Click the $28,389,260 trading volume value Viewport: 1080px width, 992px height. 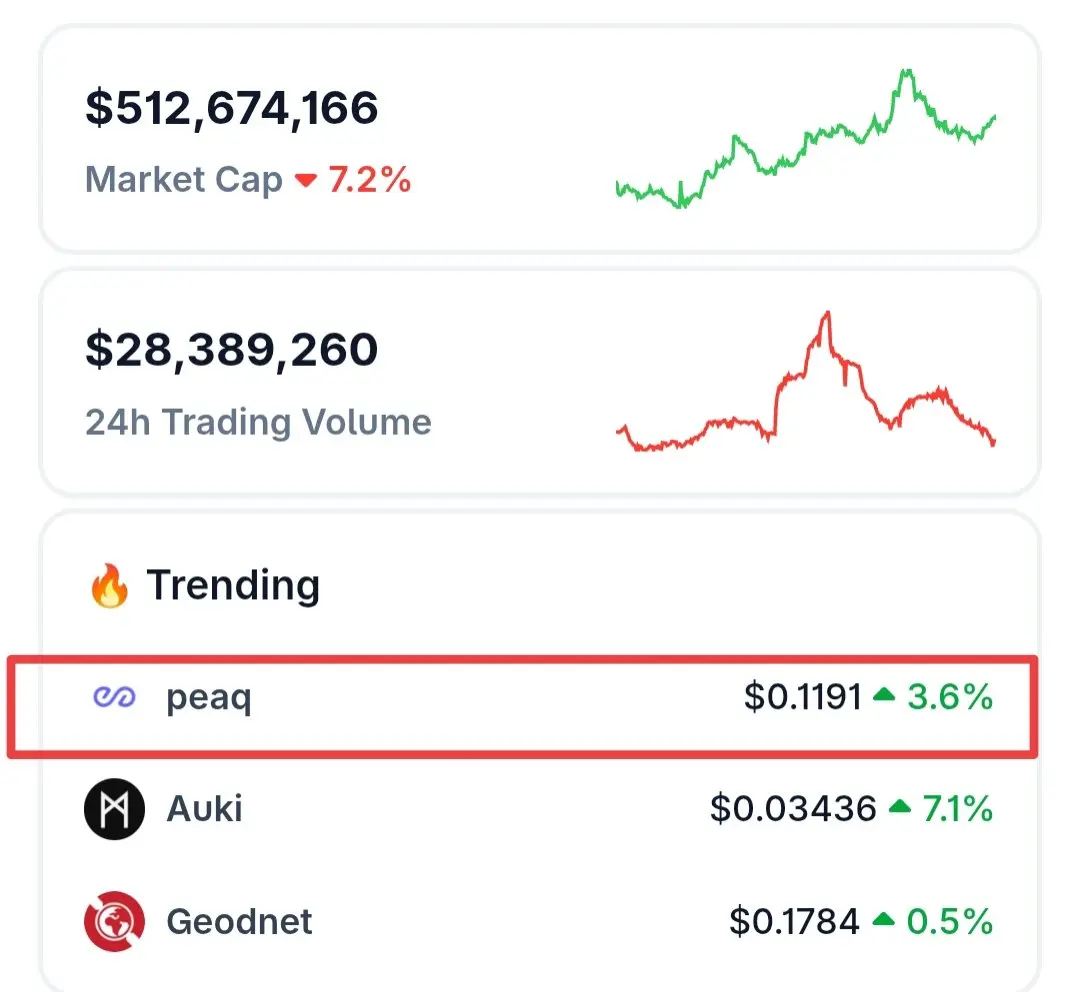(x=231, y=350)
